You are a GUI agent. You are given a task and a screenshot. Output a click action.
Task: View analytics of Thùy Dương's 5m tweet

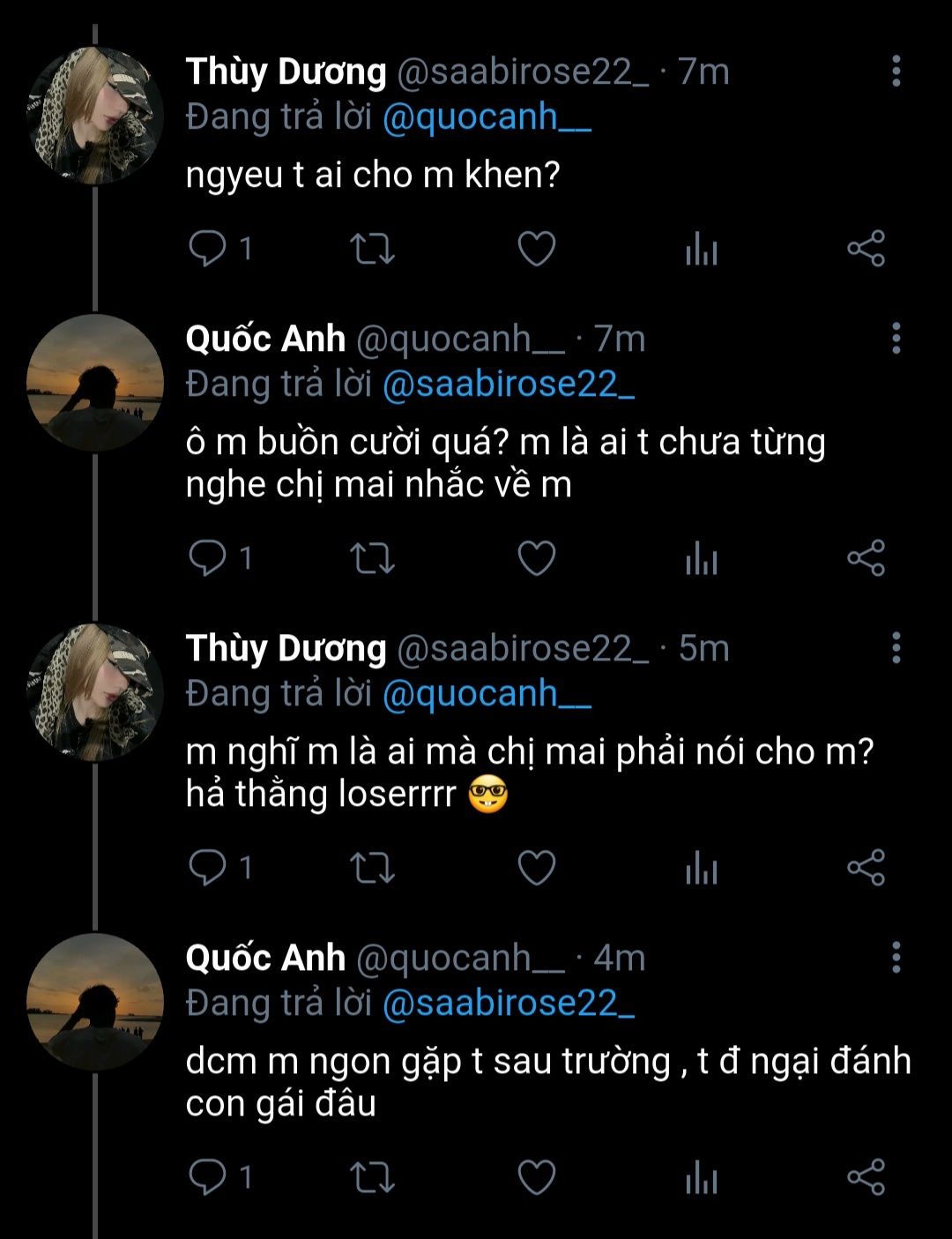(x=701, y=868)
